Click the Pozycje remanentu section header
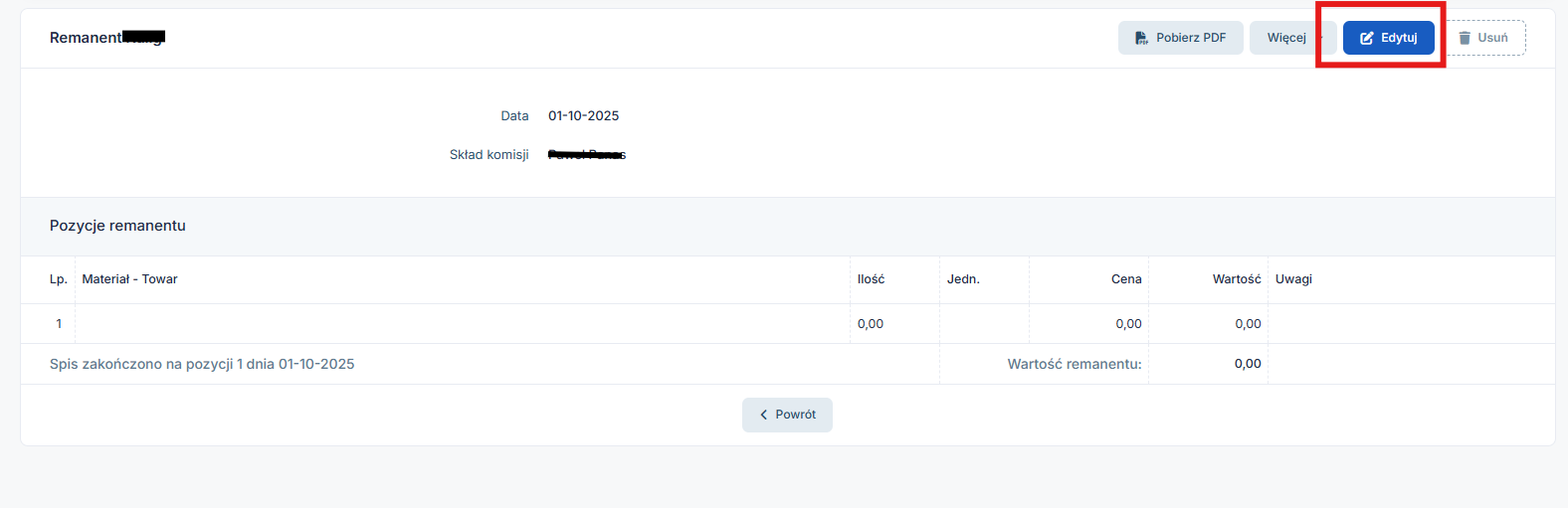The image size is (1568, 508). 117,226
